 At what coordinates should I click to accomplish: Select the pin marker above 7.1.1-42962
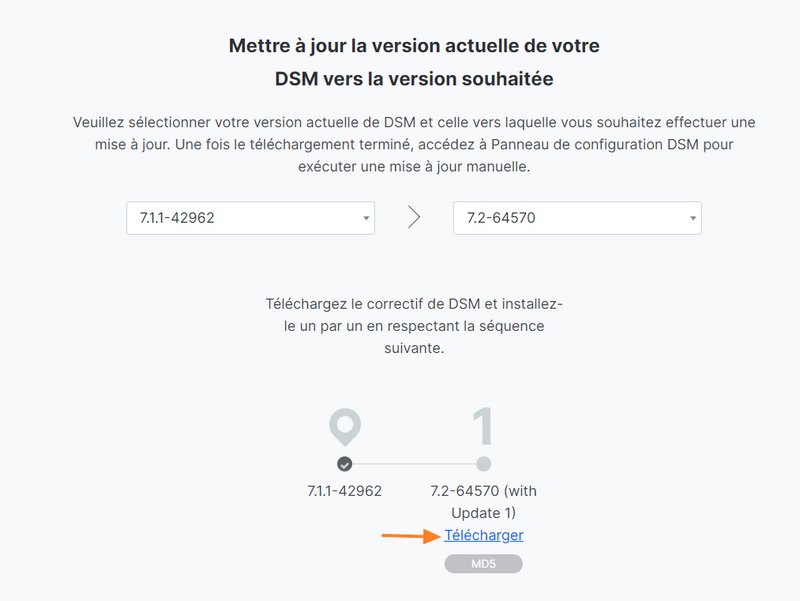point(345,428)
